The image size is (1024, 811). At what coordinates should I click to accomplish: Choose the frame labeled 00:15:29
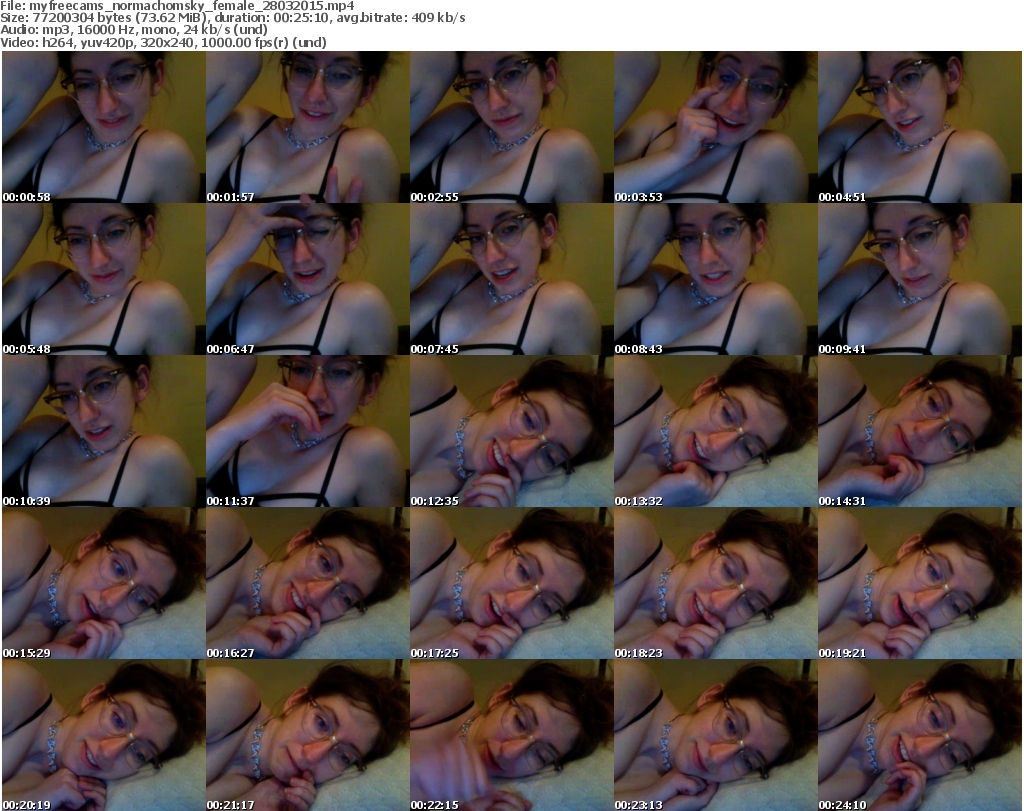[x=104, y=583]
